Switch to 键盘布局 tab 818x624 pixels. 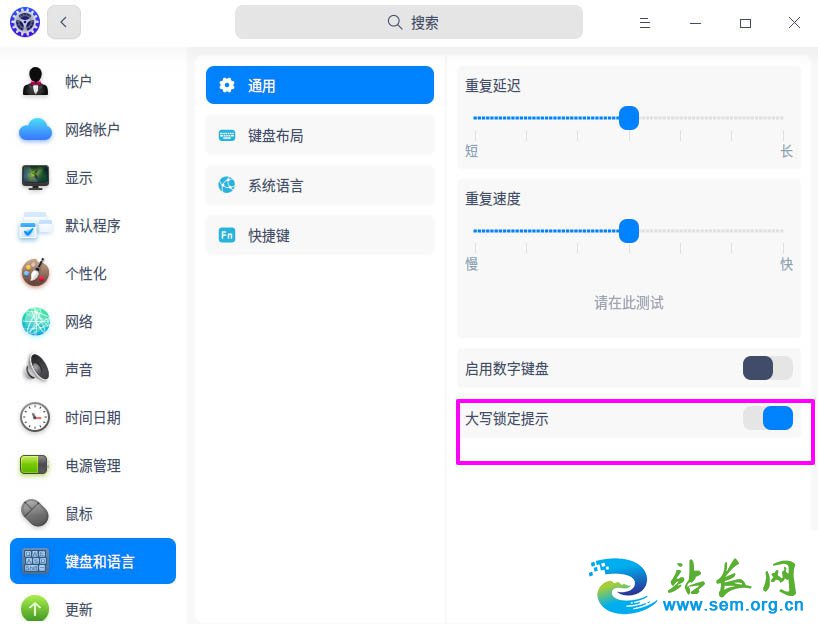point(320,135)
